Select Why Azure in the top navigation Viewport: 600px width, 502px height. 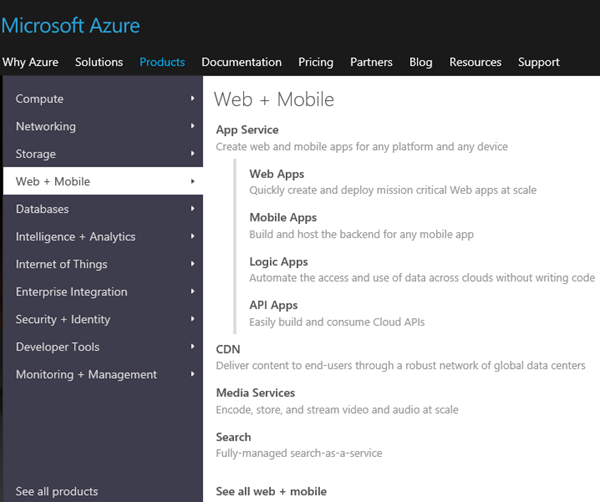pyautogui.click(x=30, y=62)
